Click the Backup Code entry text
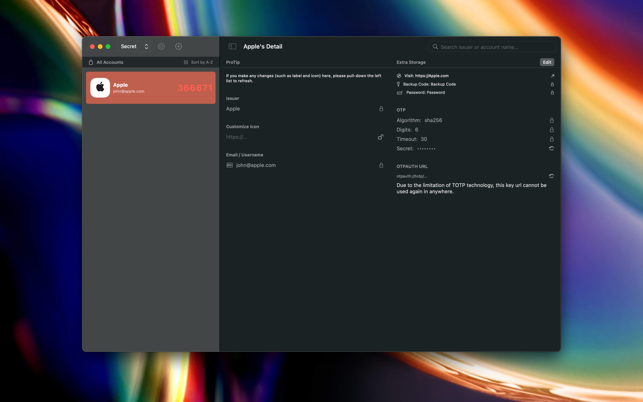Viewport: 643px width, 402px height. [429, 84]
